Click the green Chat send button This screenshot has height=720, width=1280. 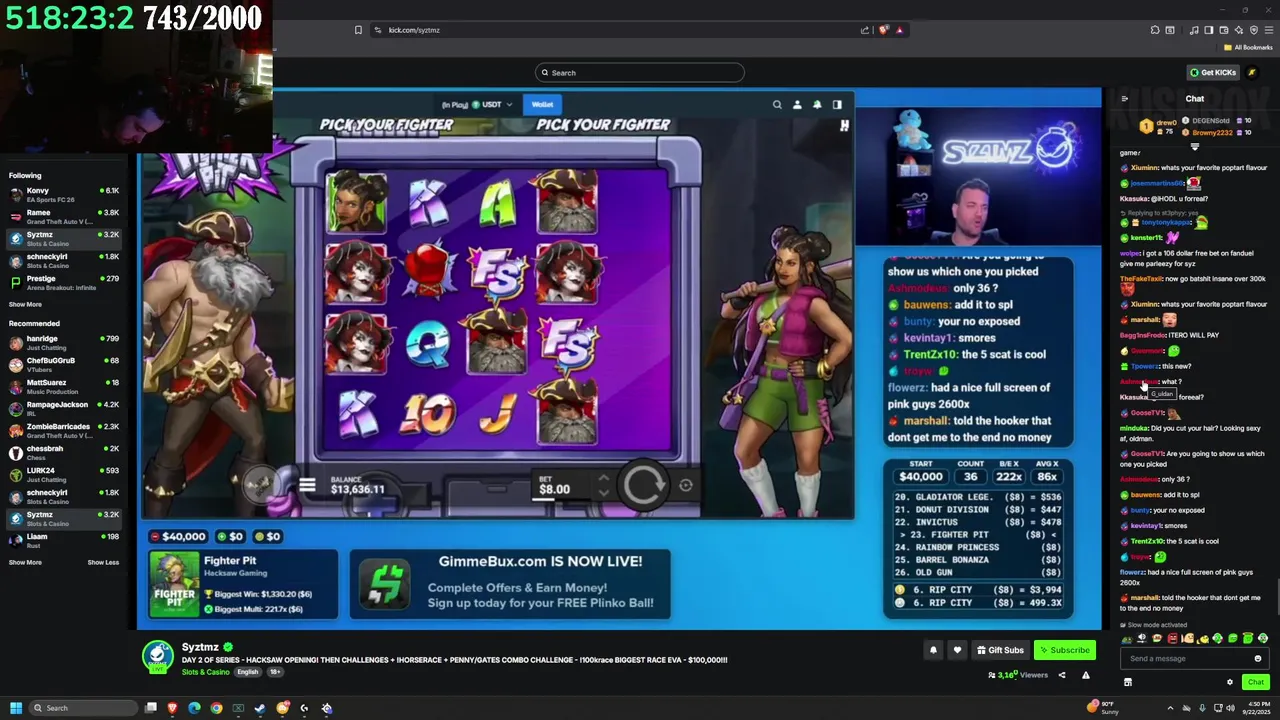[x=1255, y=682]
